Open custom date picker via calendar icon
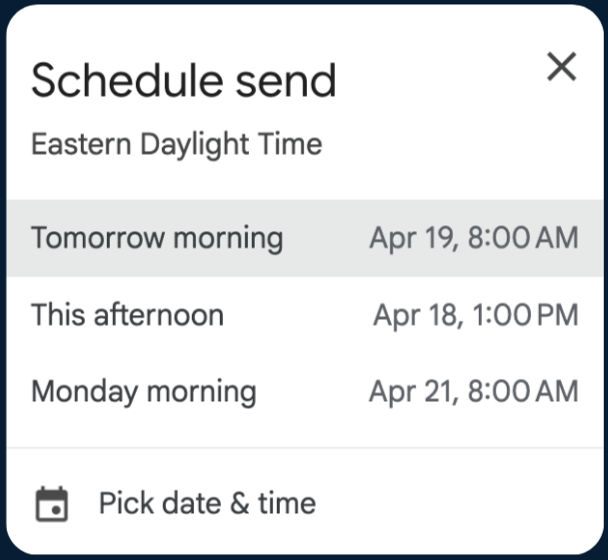This screenshot has width=608, height=560. (x=52, y=504)
